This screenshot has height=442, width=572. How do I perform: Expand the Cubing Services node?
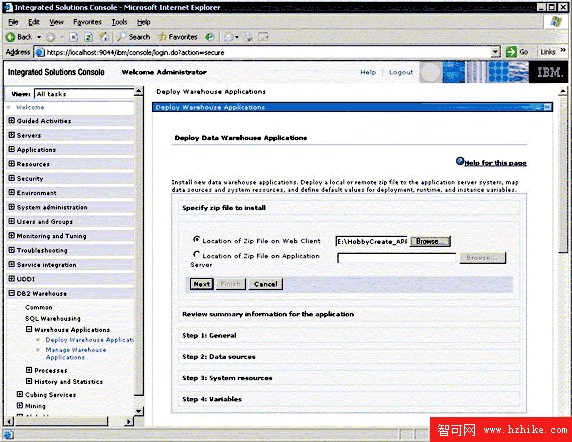click(20, 394)
